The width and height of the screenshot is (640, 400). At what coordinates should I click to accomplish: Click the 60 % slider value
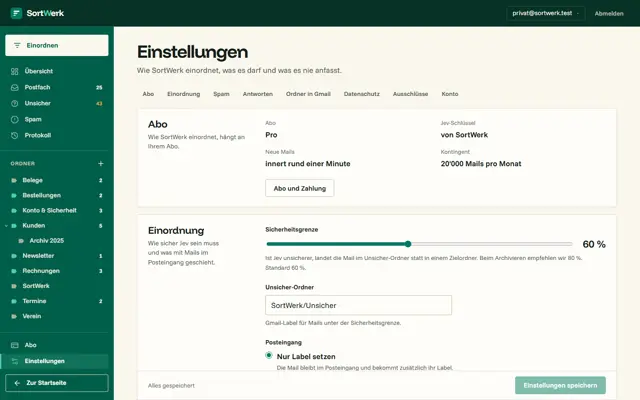[x=594, y=244]
